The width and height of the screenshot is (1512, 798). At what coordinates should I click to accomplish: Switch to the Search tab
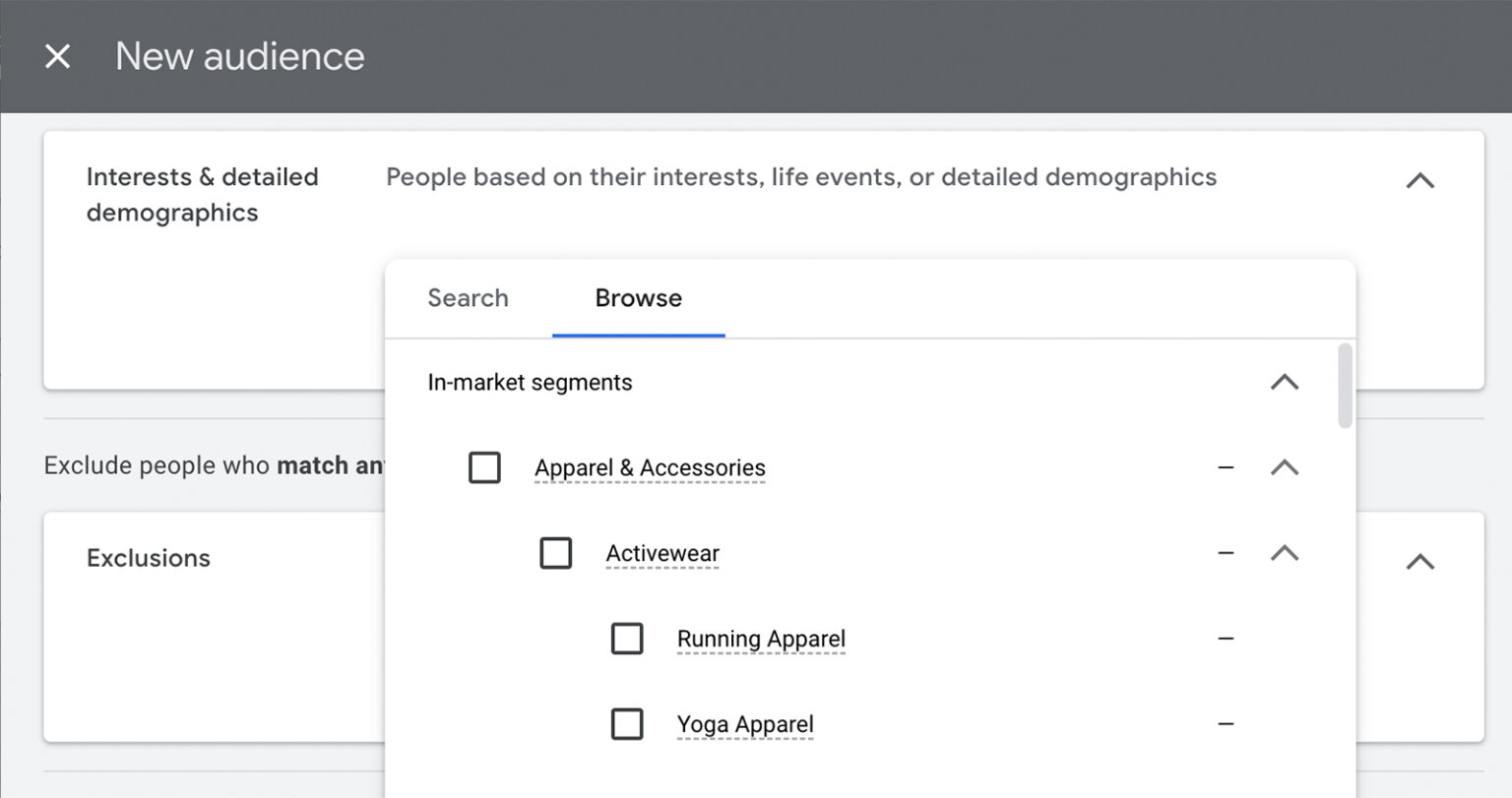(x=468, y=298)
